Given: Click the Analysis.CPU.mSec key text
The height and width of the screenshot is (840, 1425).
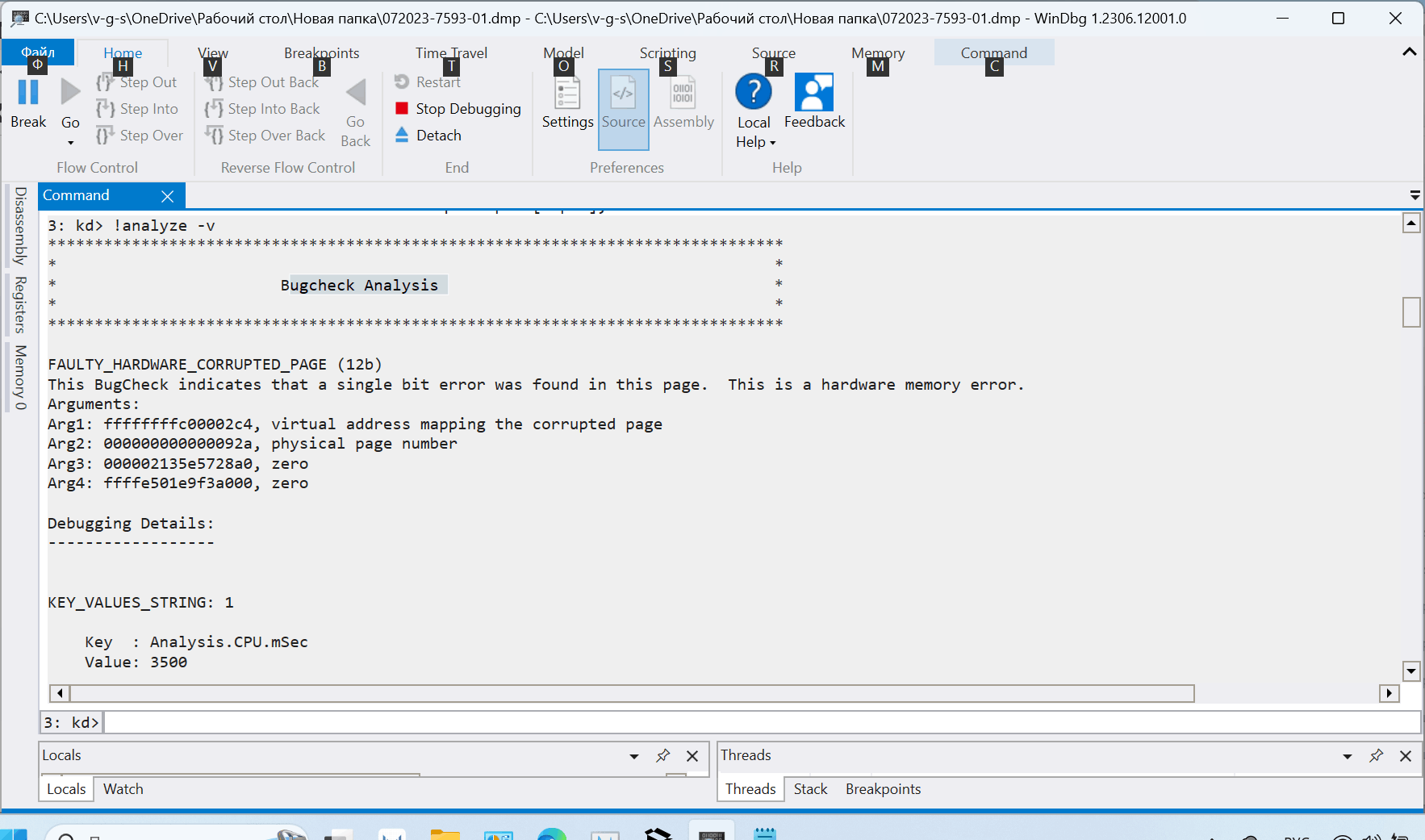Looking at the screenshot, I should (229, 642).
